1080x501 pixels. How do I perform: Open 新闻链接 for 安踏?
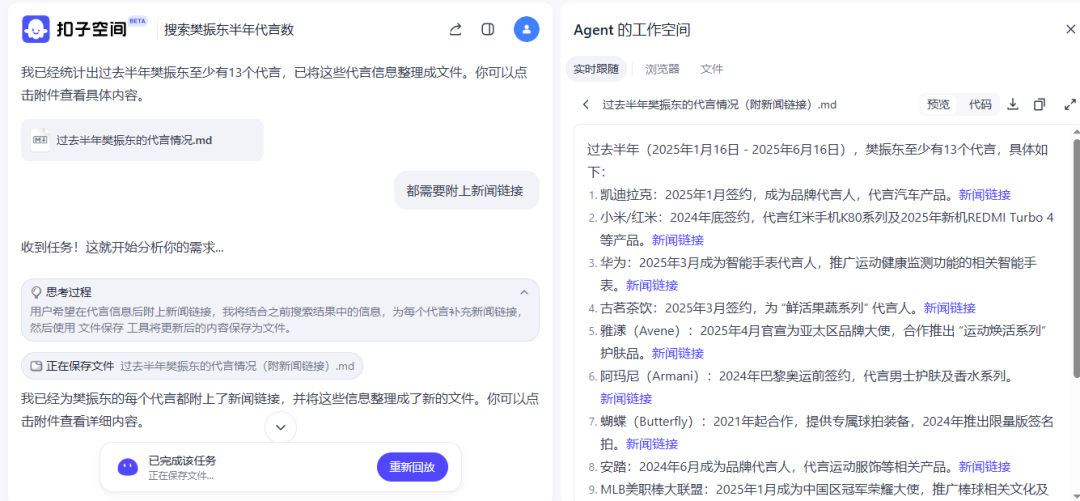pos(984,467)
